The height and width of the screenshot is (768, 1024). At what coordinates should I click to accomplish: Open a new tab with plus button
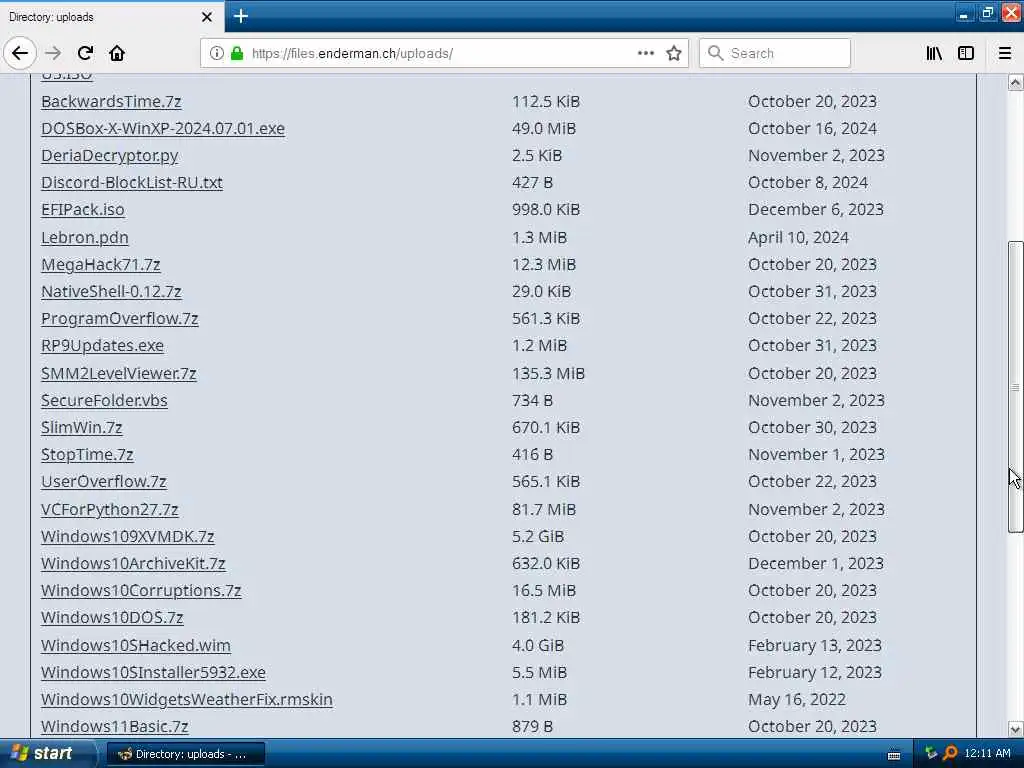(241, 16)
